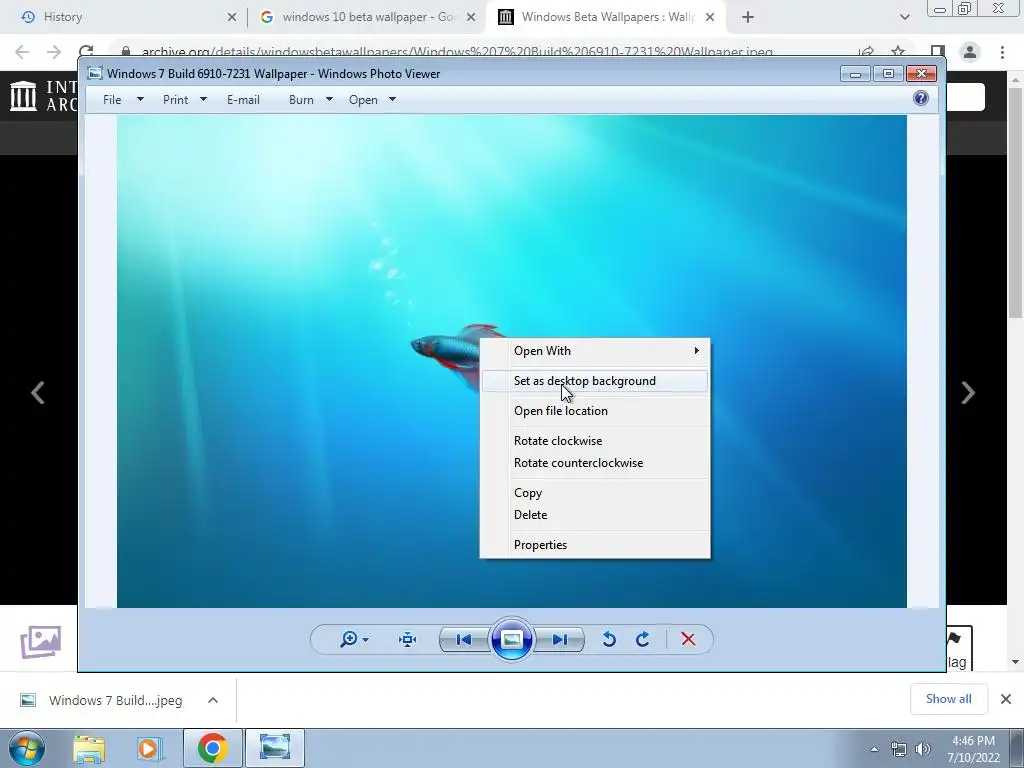Rotate photo counterclockwise using toolbar arrow
This screenshot has height=768, width=1024.
[609, 639]
